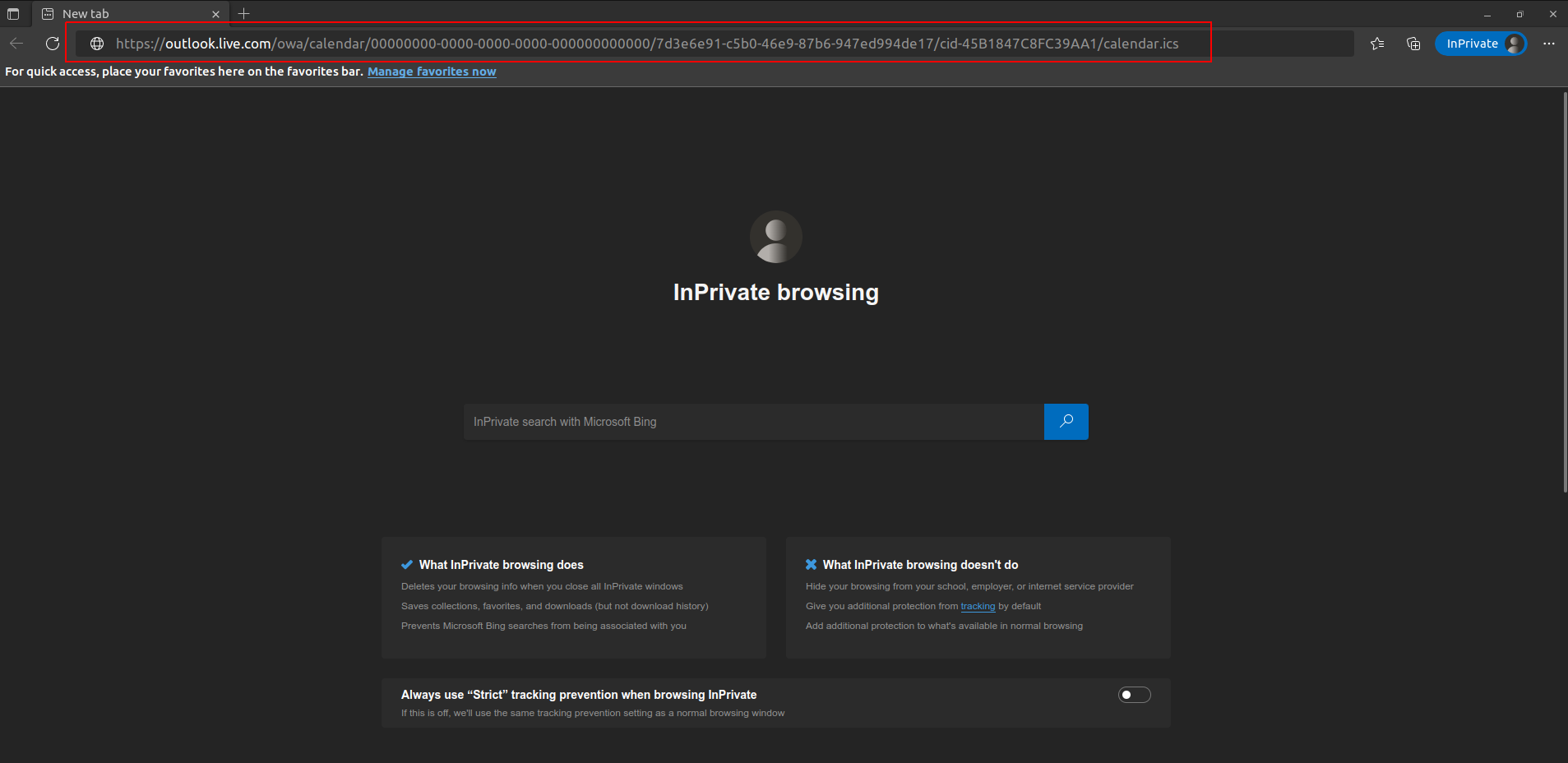Image resolution: width=1568 pixels, height=763 pixels.
Task: Click the blue search magnifier button
Action: click(1066, 422)
